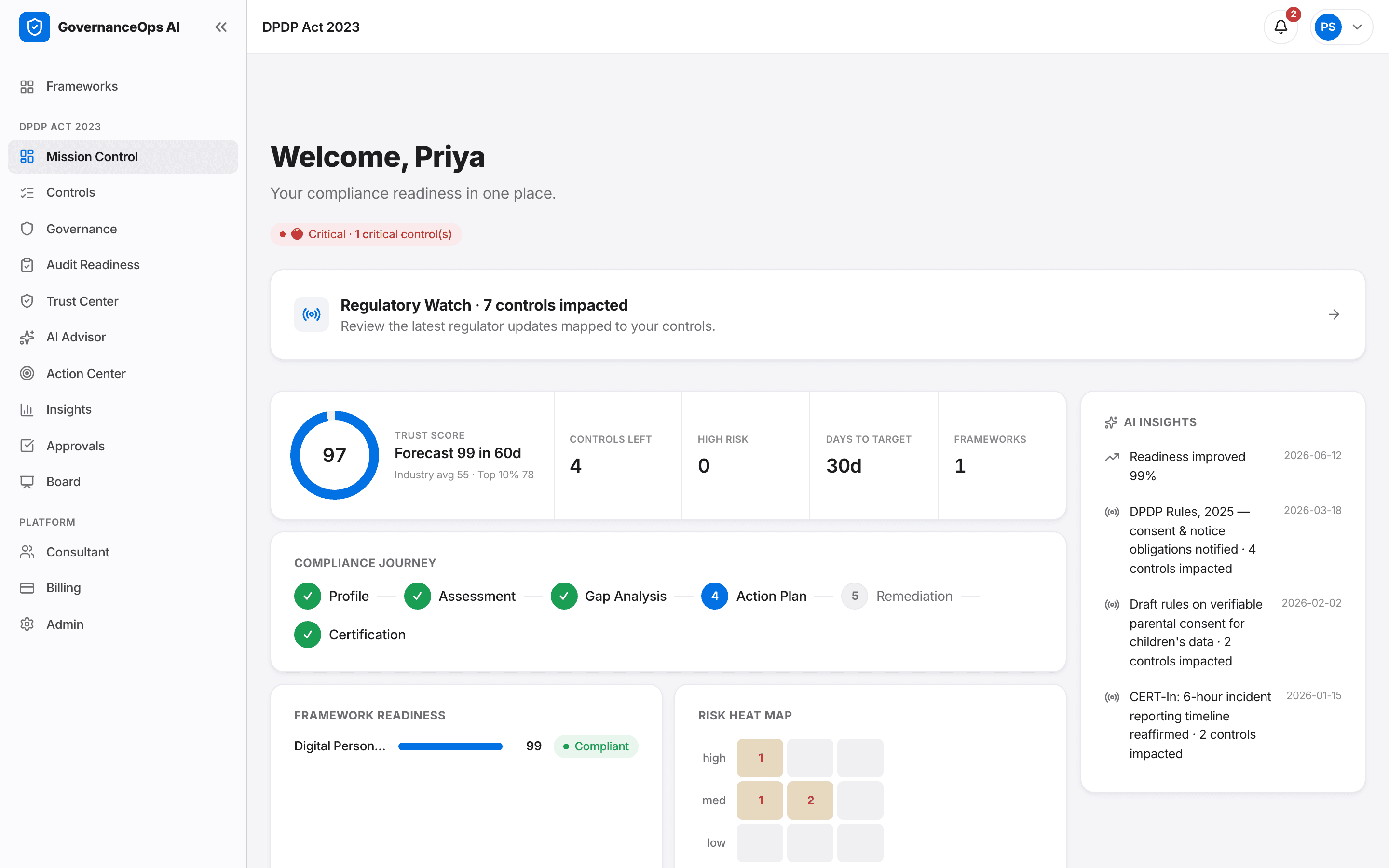Click the Audit Readiness clipboard icon
The width and height of the screenshot is (1389, 868).
point(27,265)
